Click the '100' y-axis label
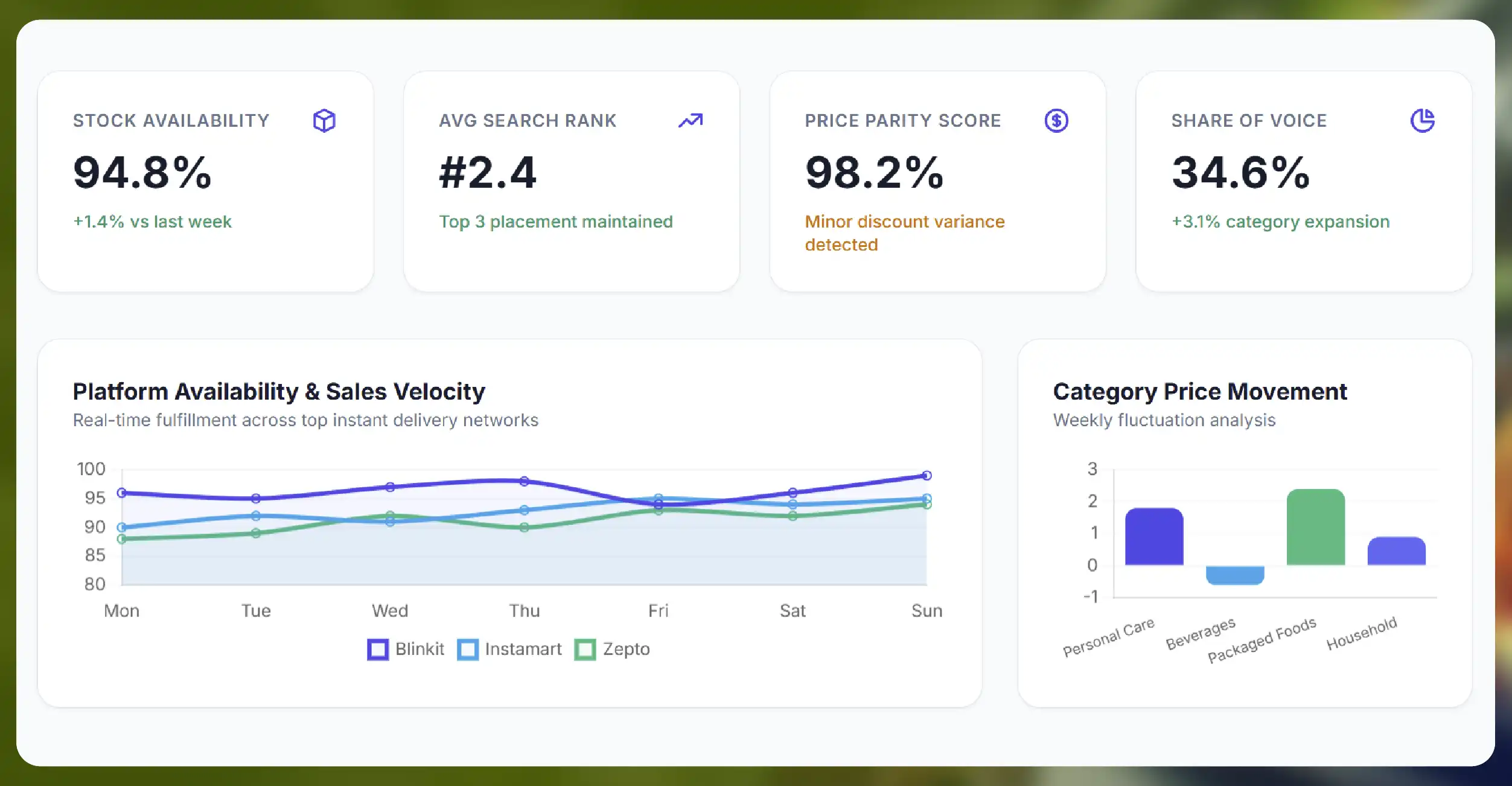The width and height of the screenshot is (1512, 786). [91, 469]
